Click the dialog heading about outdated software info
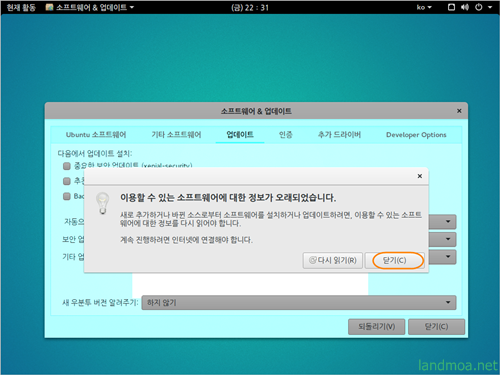This screenshot has width=500, height=375. [x=228, y=198]
